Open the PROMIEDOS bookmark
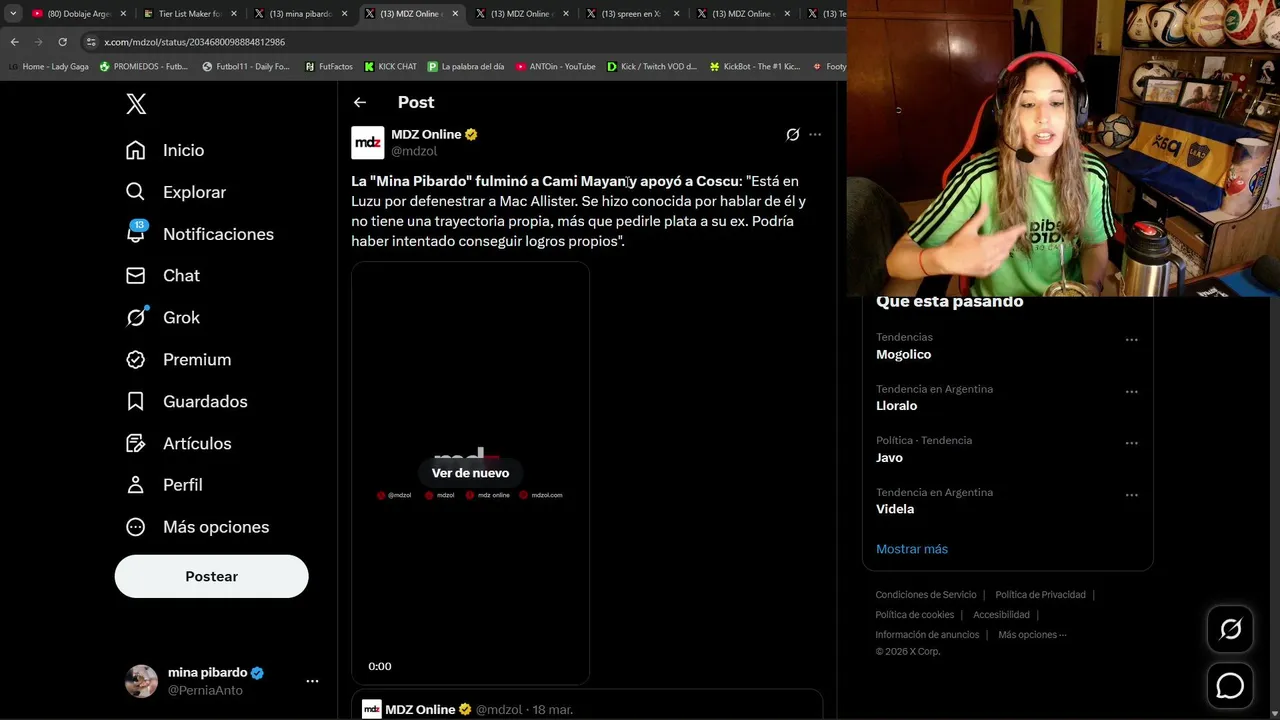The height and width of the screenshot is (720, 1280). pyautogui.click(x=144, y=67)
